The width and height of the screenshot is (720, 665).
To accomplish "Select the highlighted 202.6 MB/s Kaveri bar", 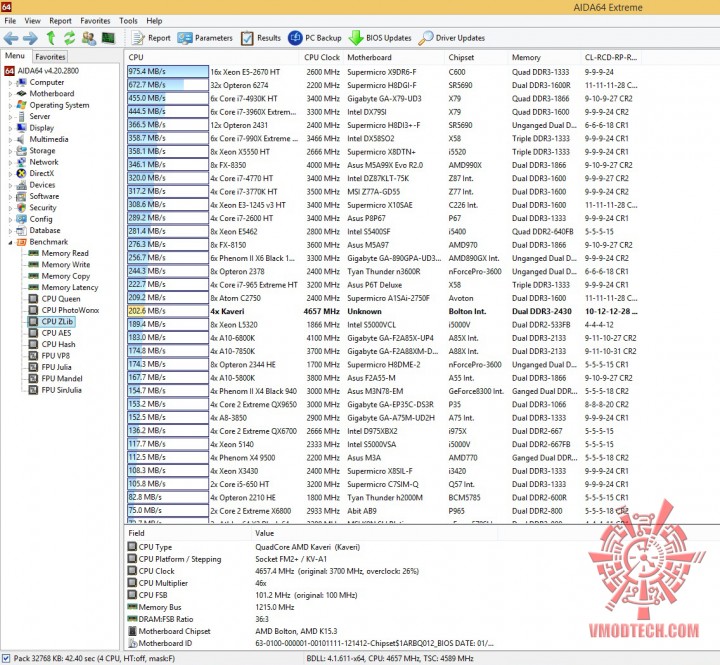I will [168, 311].
